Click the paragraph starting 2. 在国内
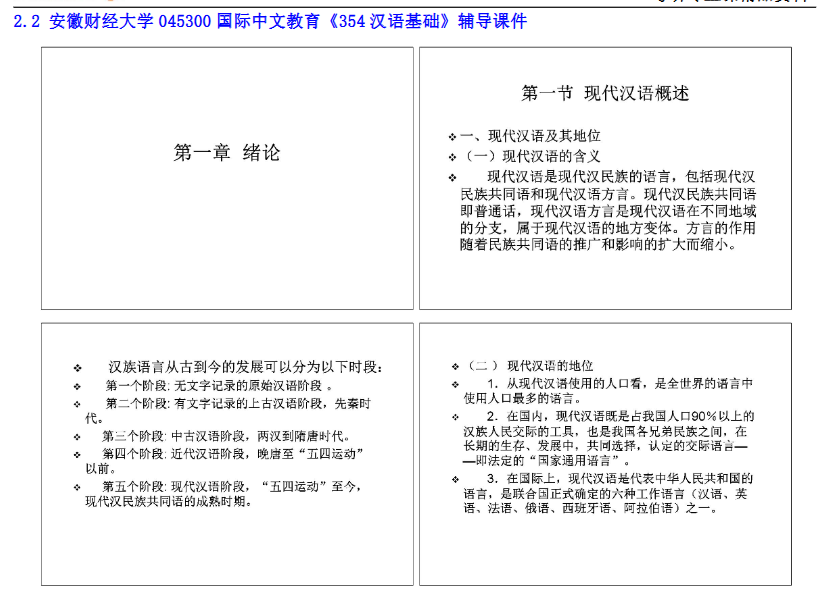This screenshot has width=819, height=594. pos(609,438)
